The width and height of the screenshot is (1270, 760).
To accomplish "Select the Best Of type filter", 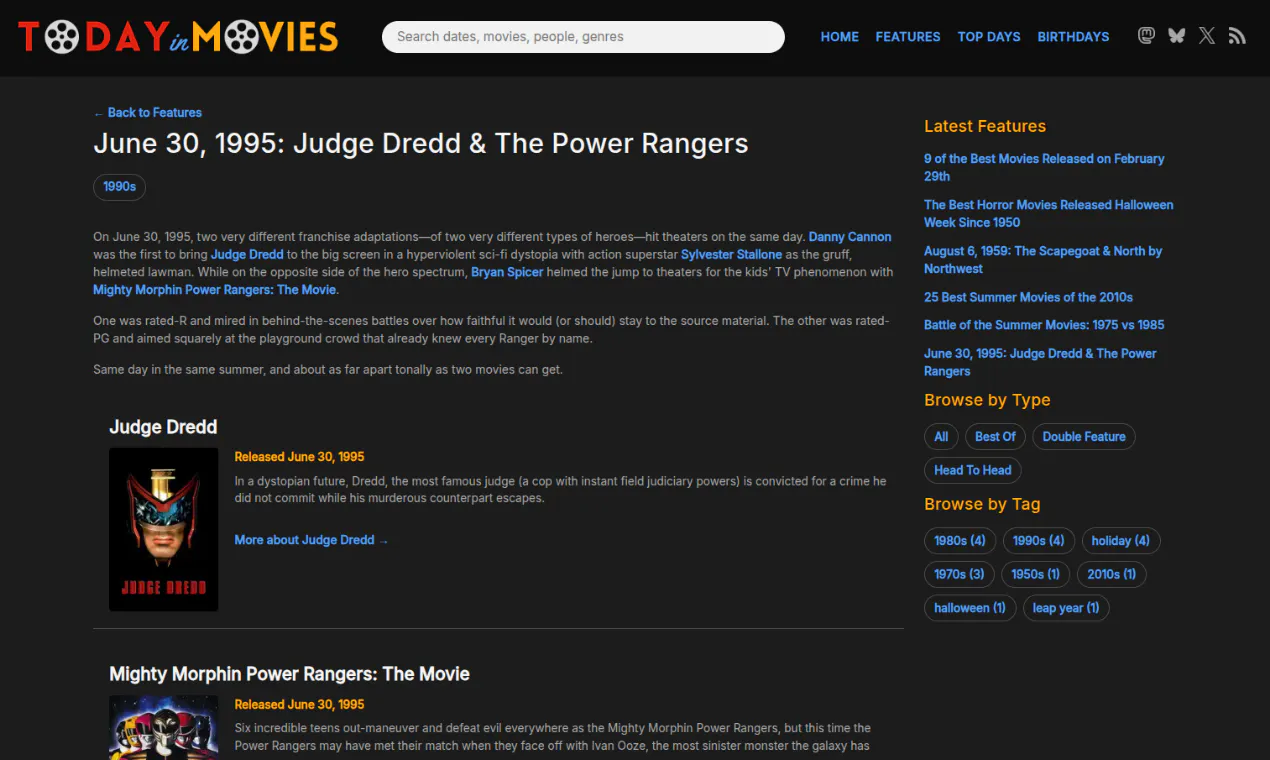I will coord(995,437).
